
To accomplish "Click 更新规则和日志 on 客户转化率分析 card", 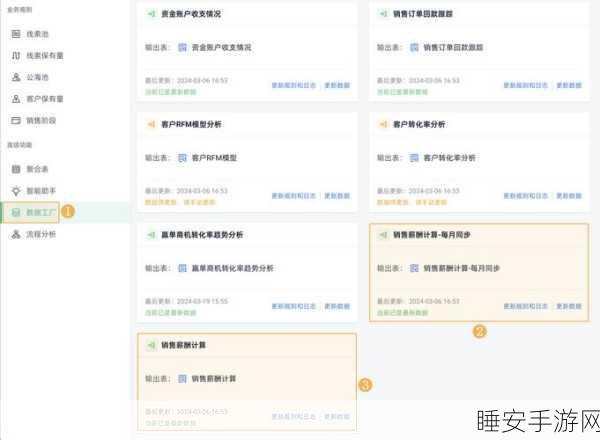I will [x=526, y=196].
